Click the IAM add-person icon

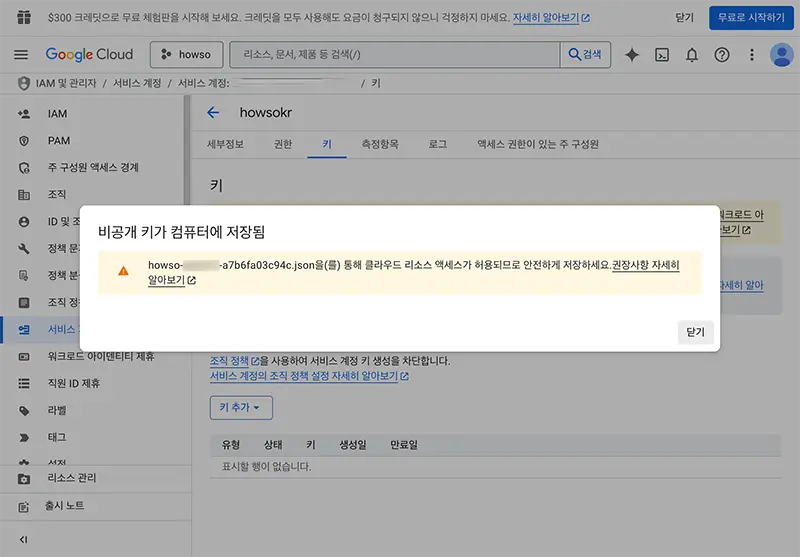[x=24, y=114]
